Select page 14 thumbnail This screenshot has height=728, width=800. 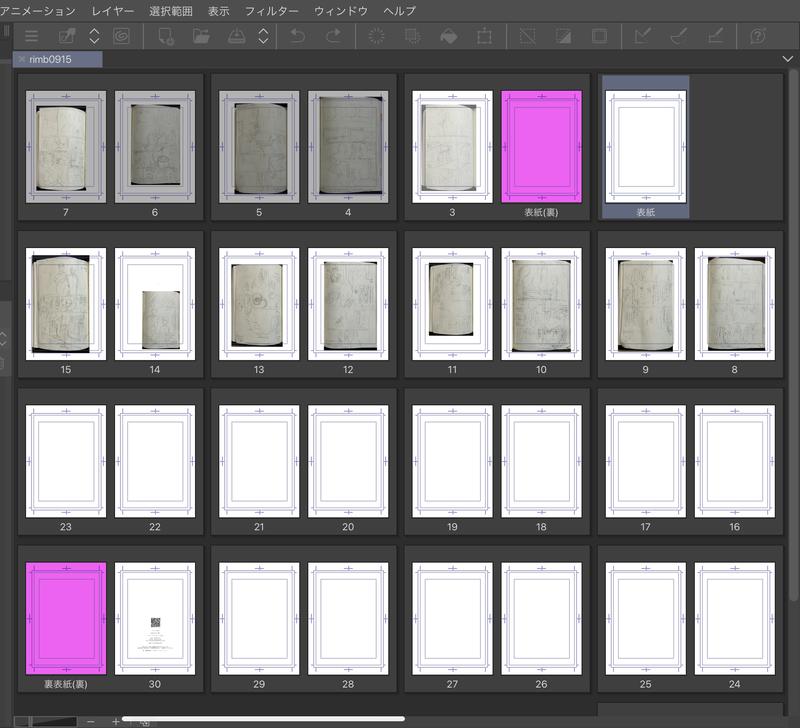[155, 304]
